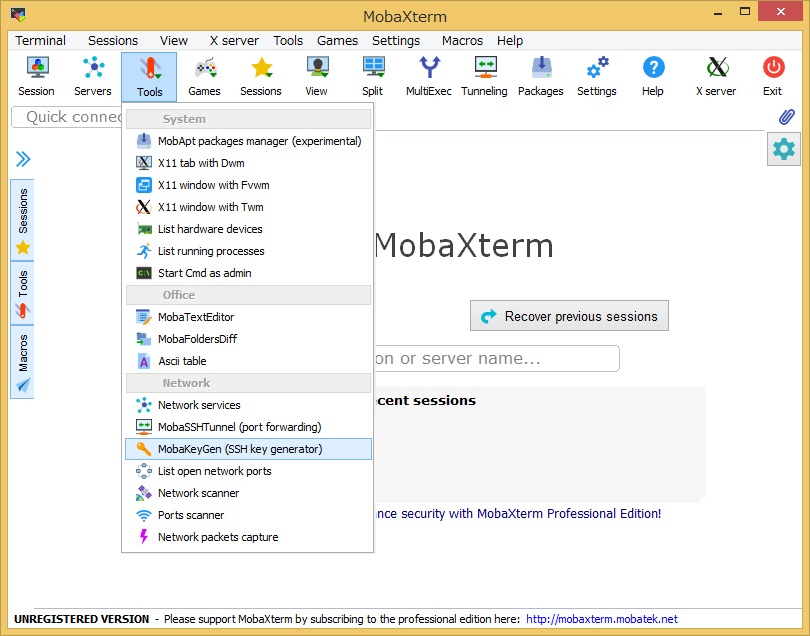Open the Settings gears toolbar icon
Image resolution: width=810 pixels, height=636 pixels.
[x=597, y=76]
